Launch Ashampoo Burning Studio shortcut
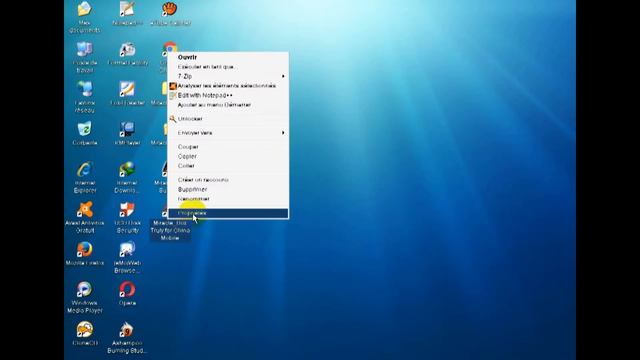Image resolution: width=640 pixels, height=360 pixels. click(127, 329)
